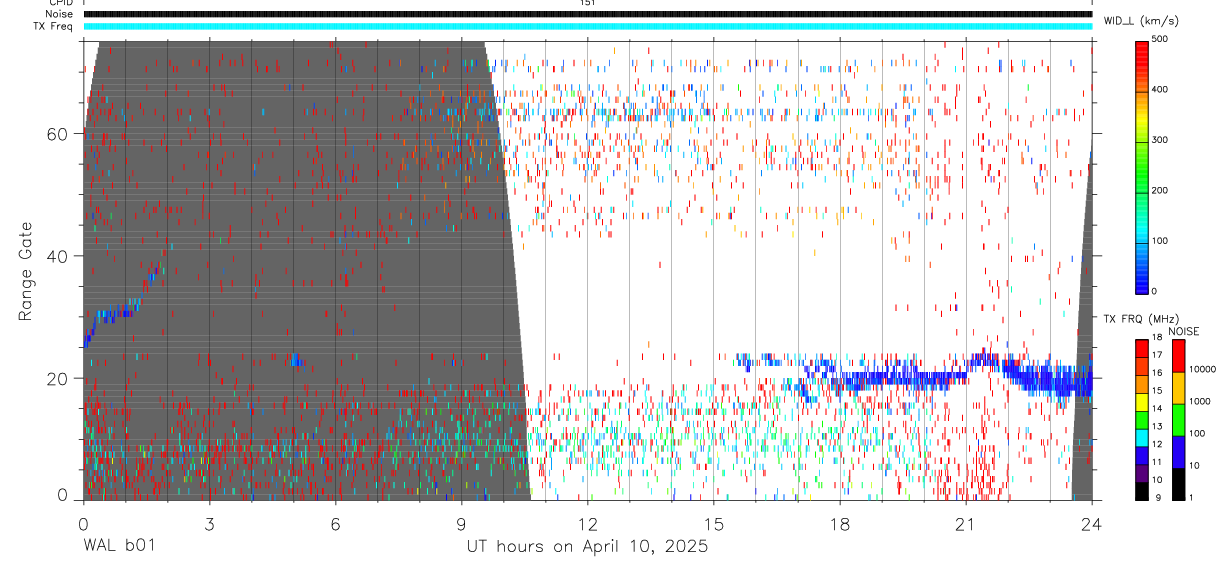Click the 500 tick on the width colorbar
Image resolution: width=1228 pixels, height=567 pixels.
point(1160,39)
